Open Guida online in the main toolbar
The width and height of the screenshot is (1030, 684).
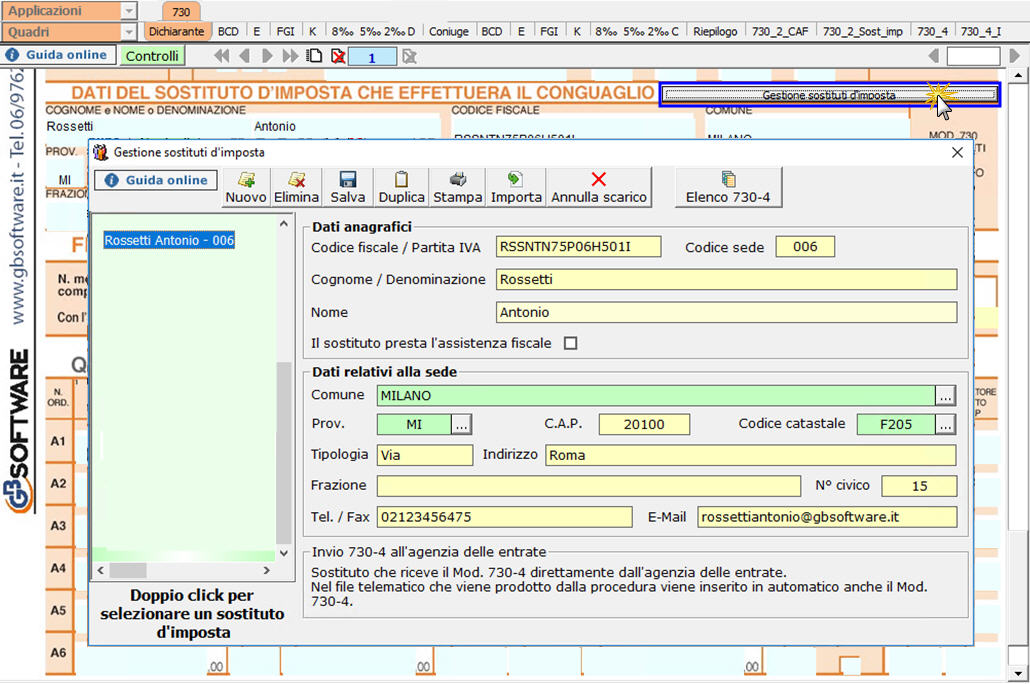(58, 55)
